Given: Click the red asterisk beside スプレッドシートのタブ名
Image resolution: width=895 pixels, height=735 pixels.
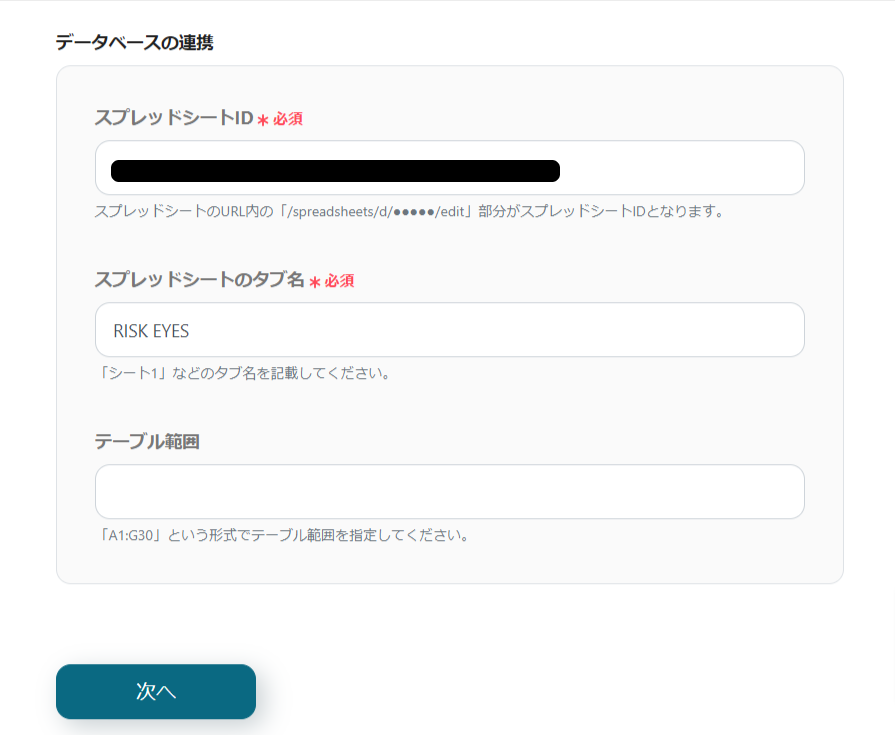Looking at the screenshot, I should pos(314,282).
